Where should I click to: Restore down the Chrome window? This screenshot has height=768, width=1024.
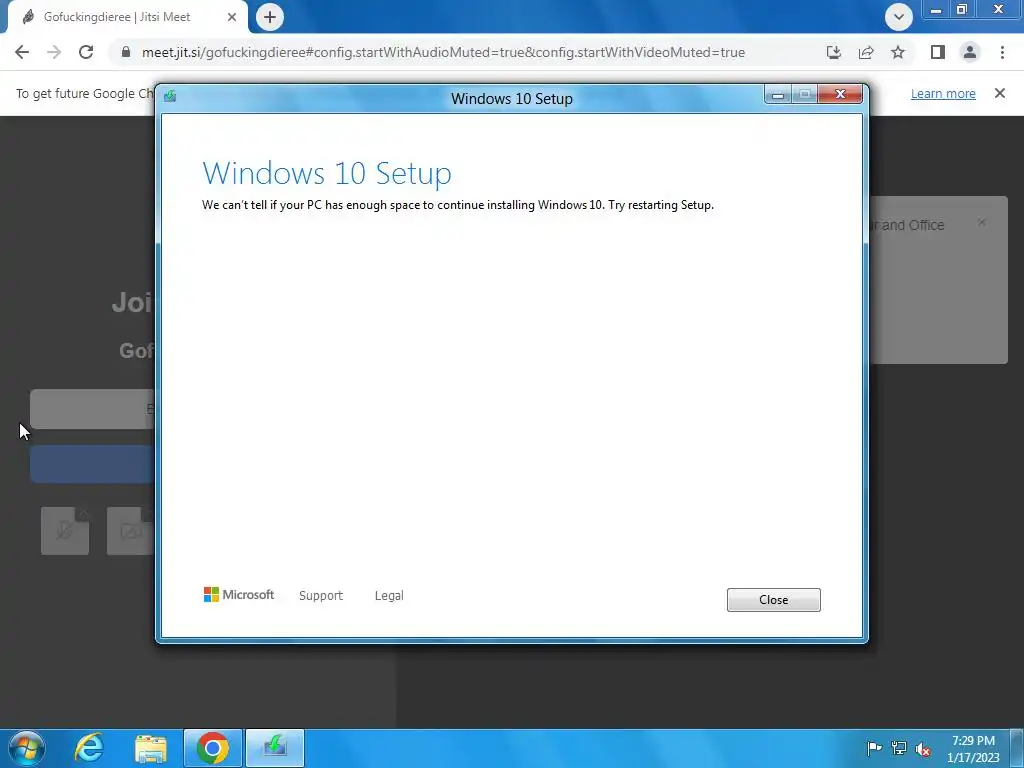pos(961,10)
